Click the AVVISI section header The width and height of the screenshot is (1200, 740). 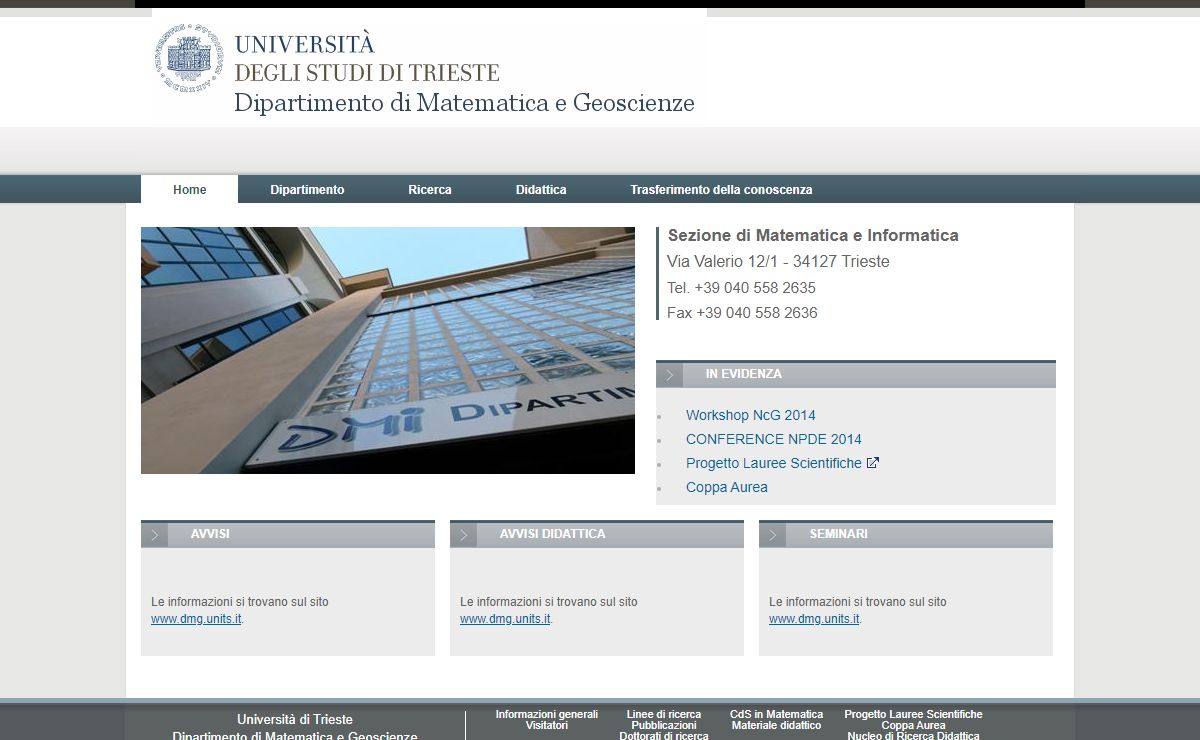pos(288,535)
